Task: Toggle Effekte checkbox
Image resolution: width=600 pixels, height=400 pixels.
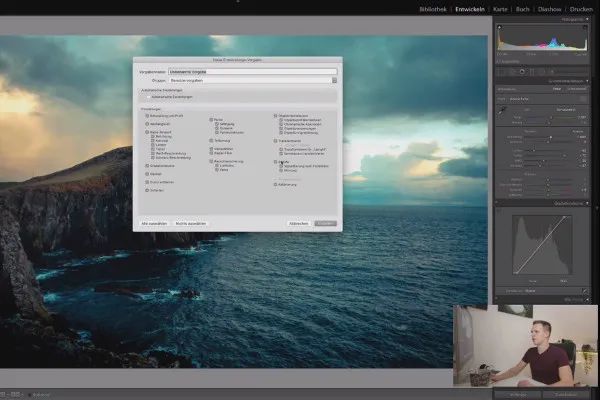Action: coord(275,162)
